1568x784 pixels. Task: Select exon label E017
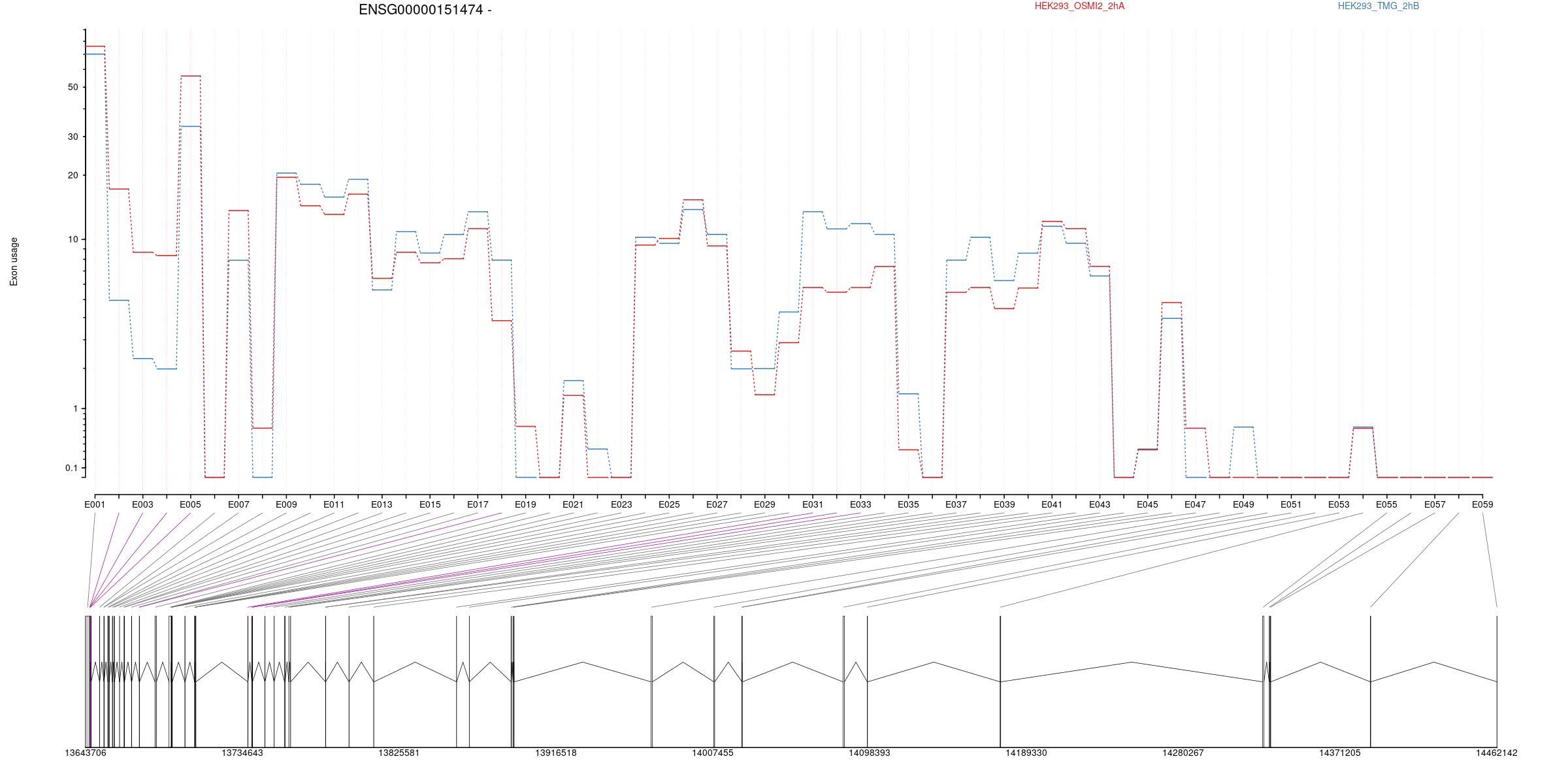pos(478,504)
